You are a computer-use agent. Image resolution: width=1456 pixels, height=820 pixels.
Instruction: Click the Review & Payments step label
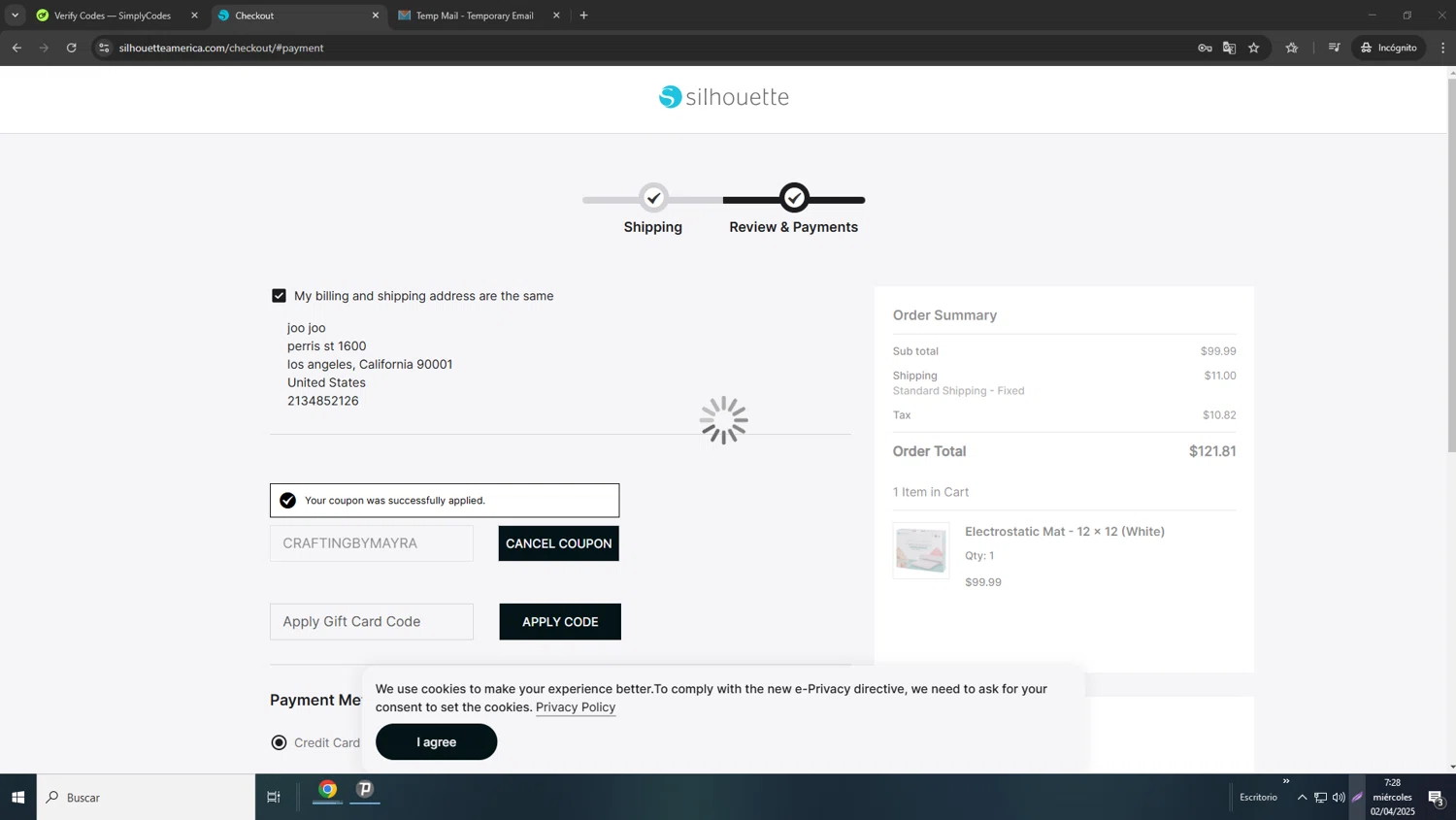click(794, 227)
